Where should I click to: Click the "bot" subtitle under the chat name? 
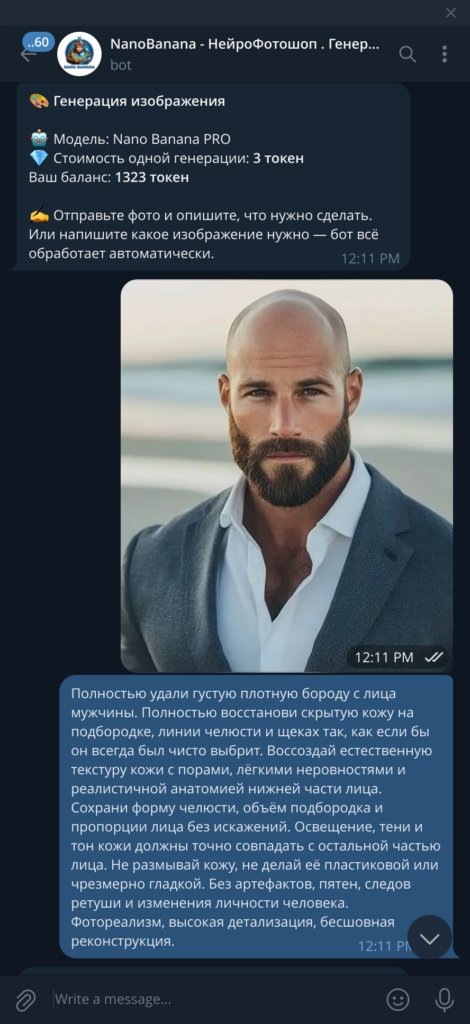(121, 65)
